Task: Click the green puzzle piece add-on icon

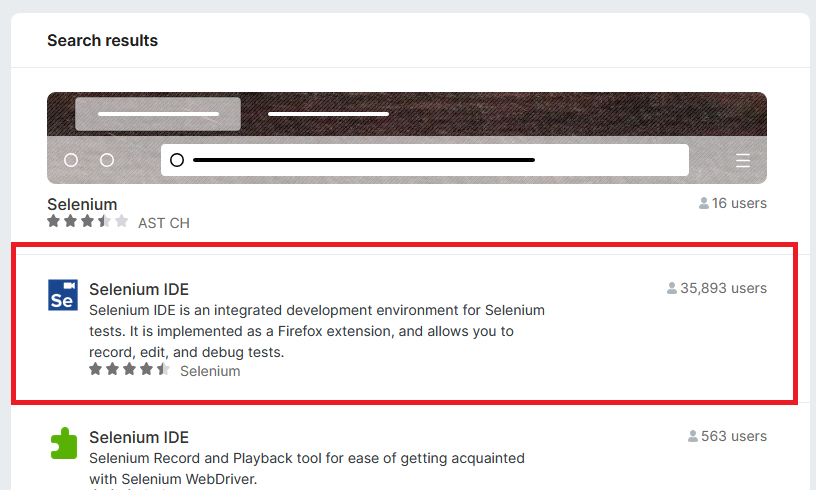Action: 63,443
